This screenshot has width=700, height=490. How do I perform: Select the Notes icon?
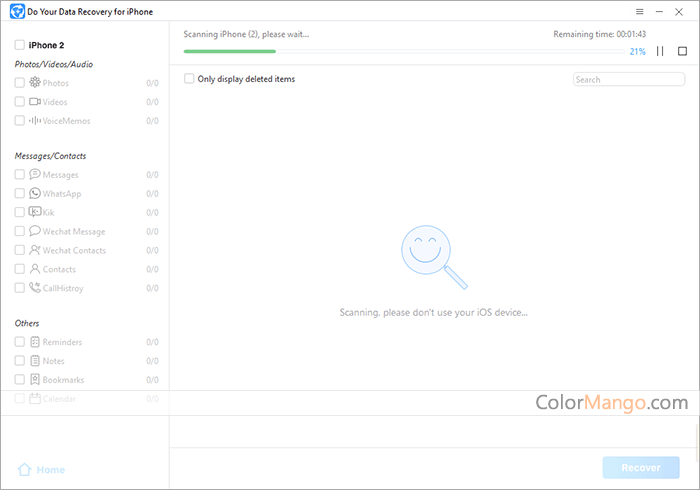point(35,361)
